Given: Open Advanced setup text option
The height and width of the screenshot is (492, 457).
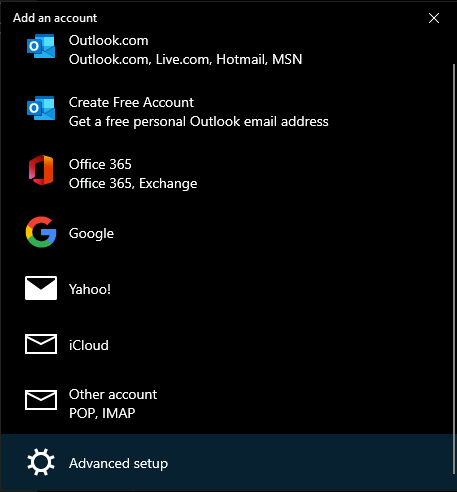Looking at the screenshot, I should coord(118,464).
